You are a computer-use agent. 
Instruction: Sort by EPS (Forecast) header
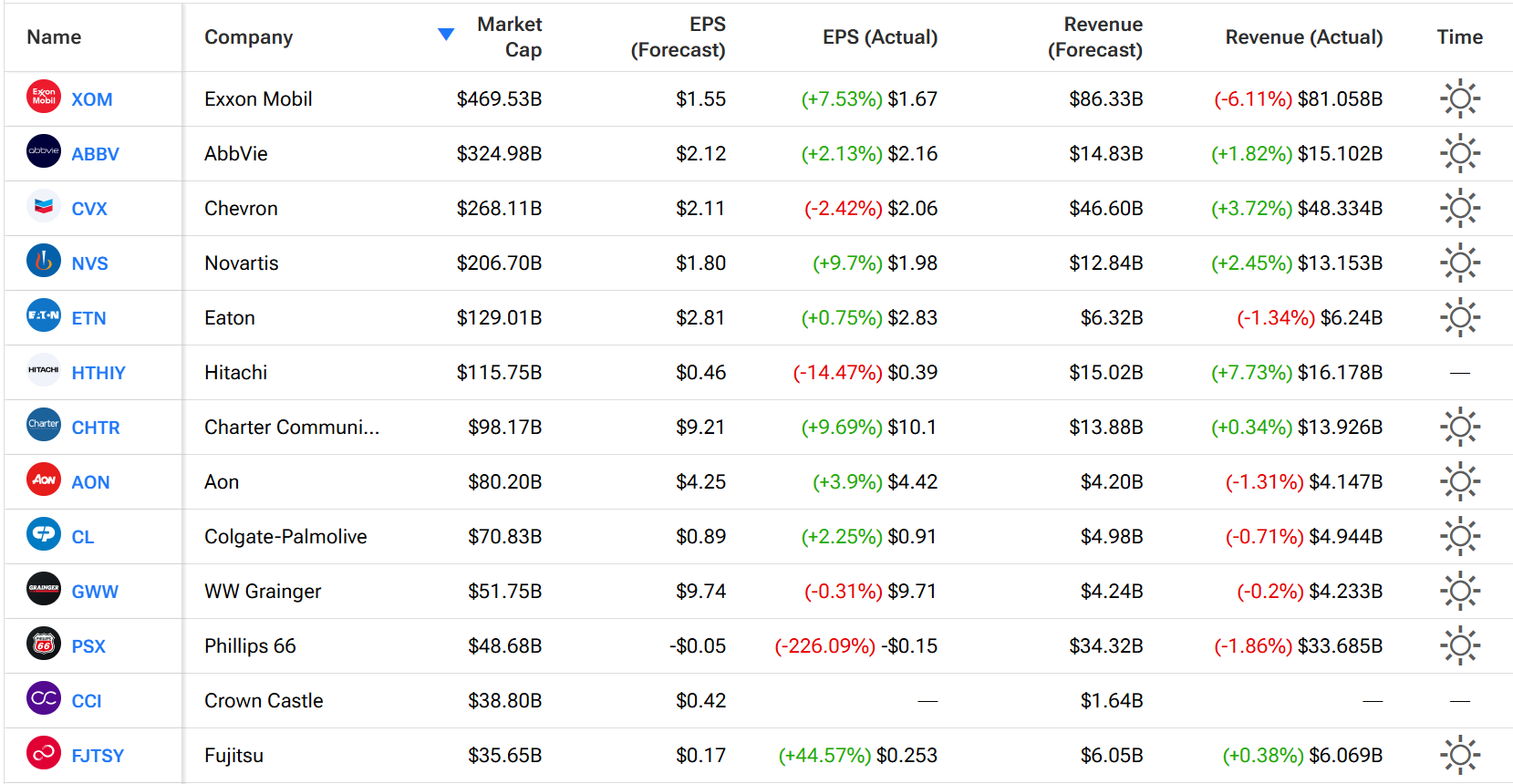click(x=679, y=37)
